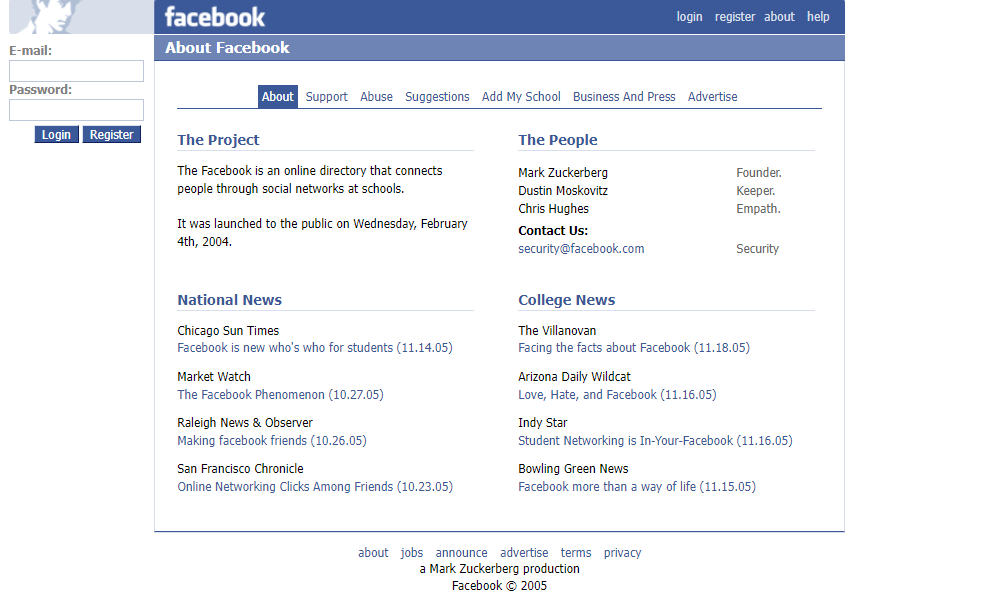Click the Login button under password
The image size is (993, 609).
click(x=56, y=134)
